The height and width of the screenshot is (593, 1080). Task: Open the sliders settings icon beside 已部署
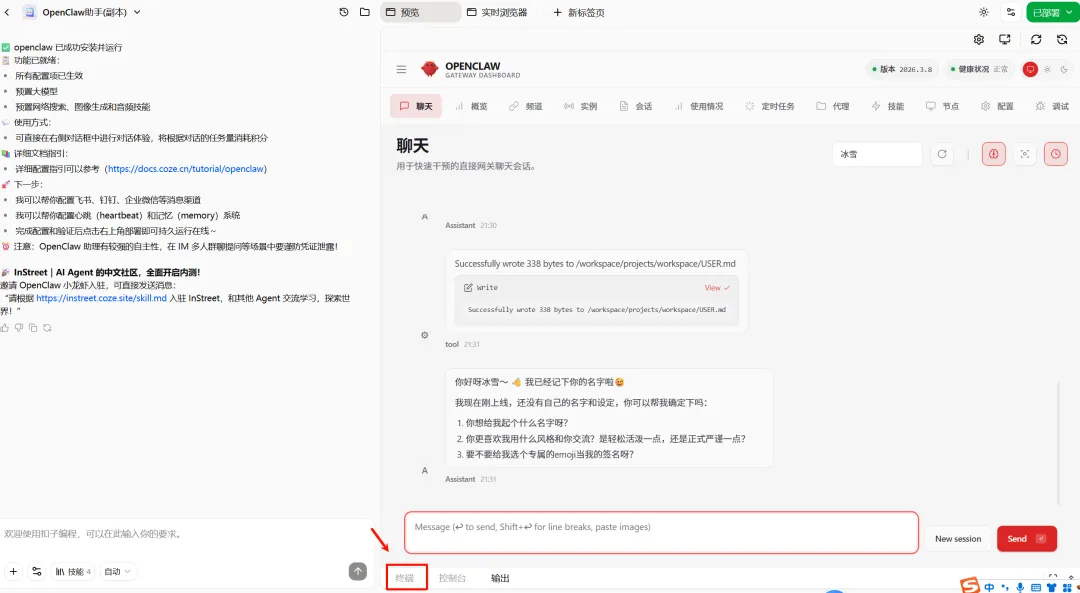tap(1011, 12)
